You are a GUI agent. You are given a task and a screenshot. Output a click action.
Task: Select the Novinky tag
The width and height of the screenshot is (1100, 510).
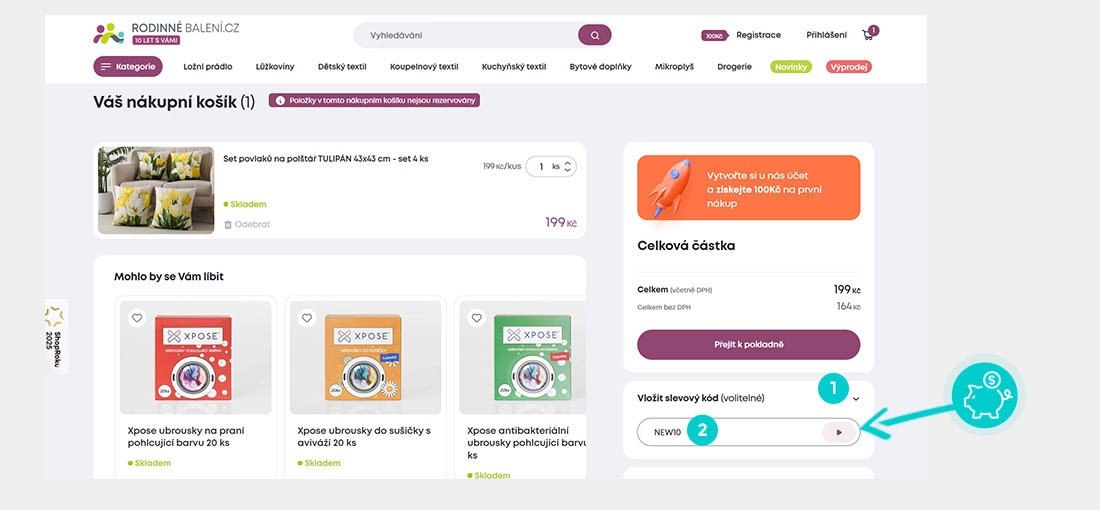[791, 67]
